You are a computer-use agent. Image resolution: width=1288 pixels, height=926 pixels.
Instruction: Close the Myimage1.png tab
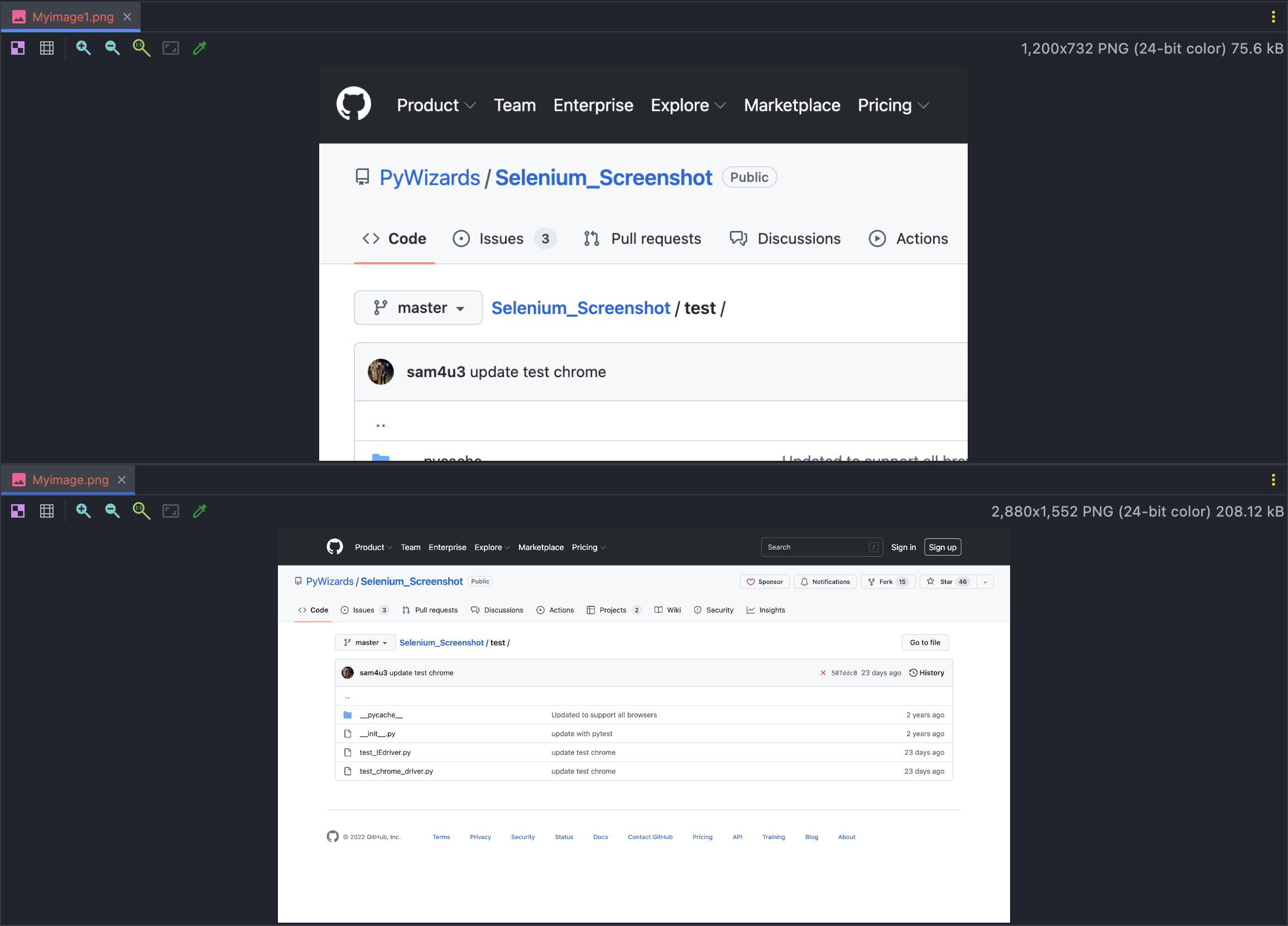(127, 17)
